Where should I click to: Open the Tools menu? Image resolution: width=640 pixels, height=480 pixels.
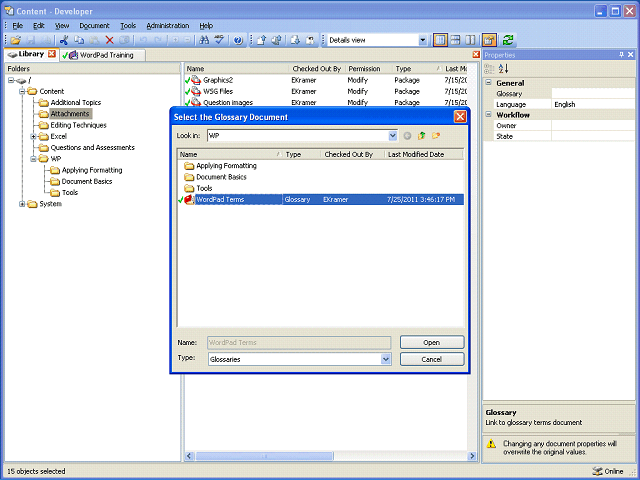click(x=128, y=26)
